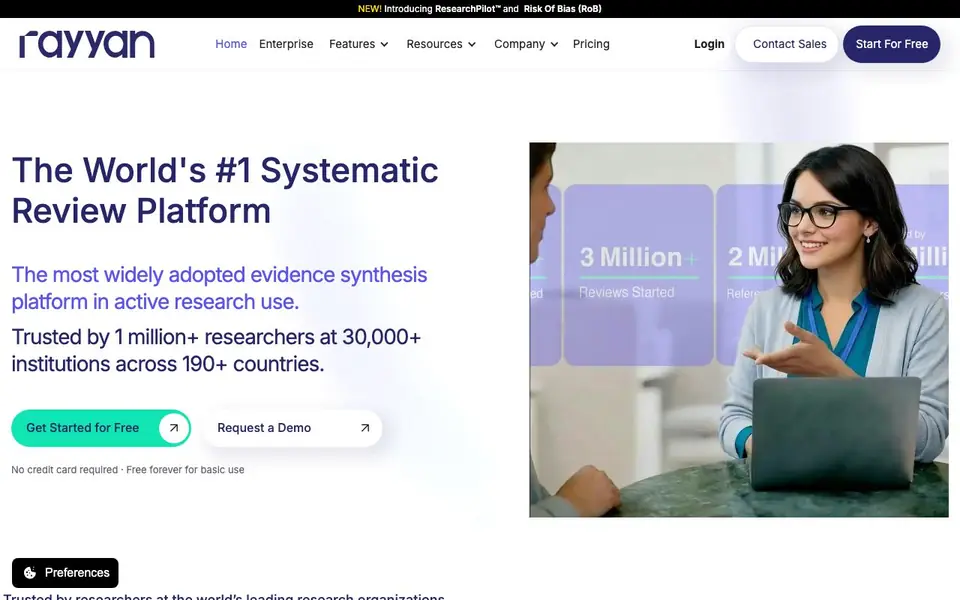Click the Login link

(709, 44)
